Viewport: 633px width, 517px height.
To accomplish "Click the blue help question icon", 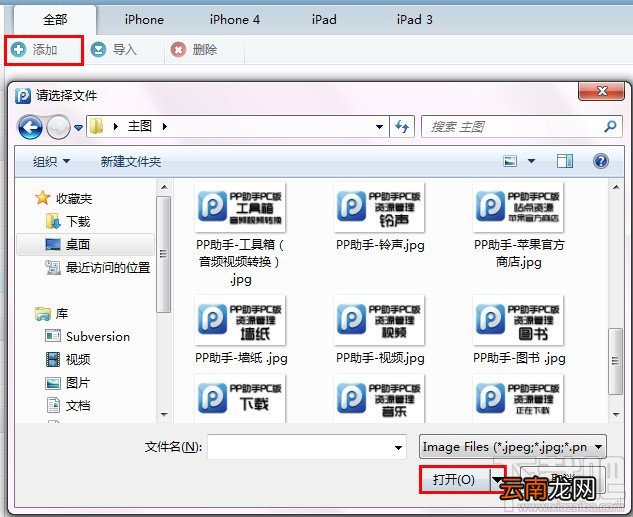I will tap(601, 161).
